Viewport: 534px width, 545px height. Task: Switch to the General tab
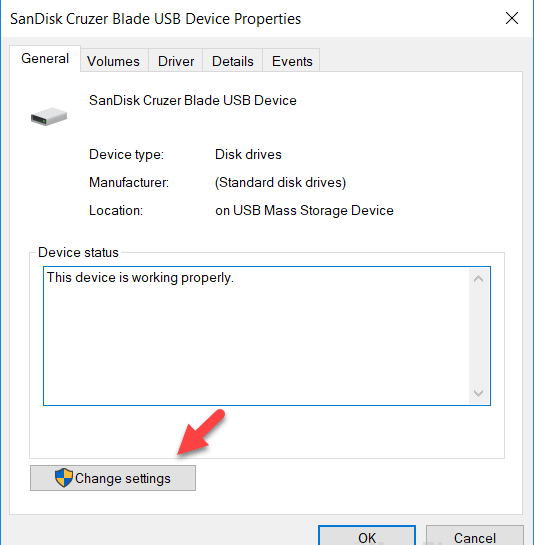pyautogui.click(x=45, y=58)
